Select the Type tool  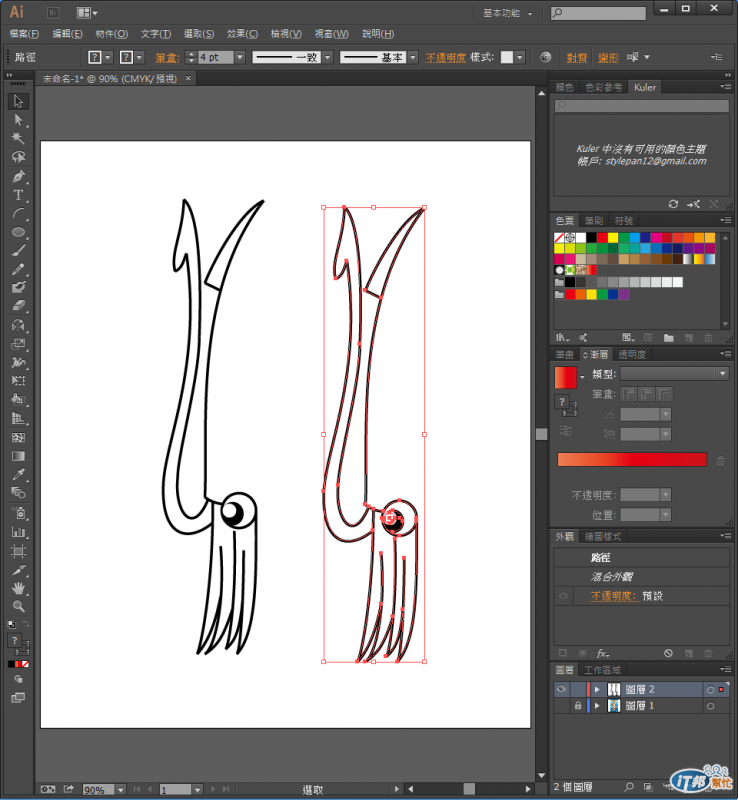click(x=18, y=195)
